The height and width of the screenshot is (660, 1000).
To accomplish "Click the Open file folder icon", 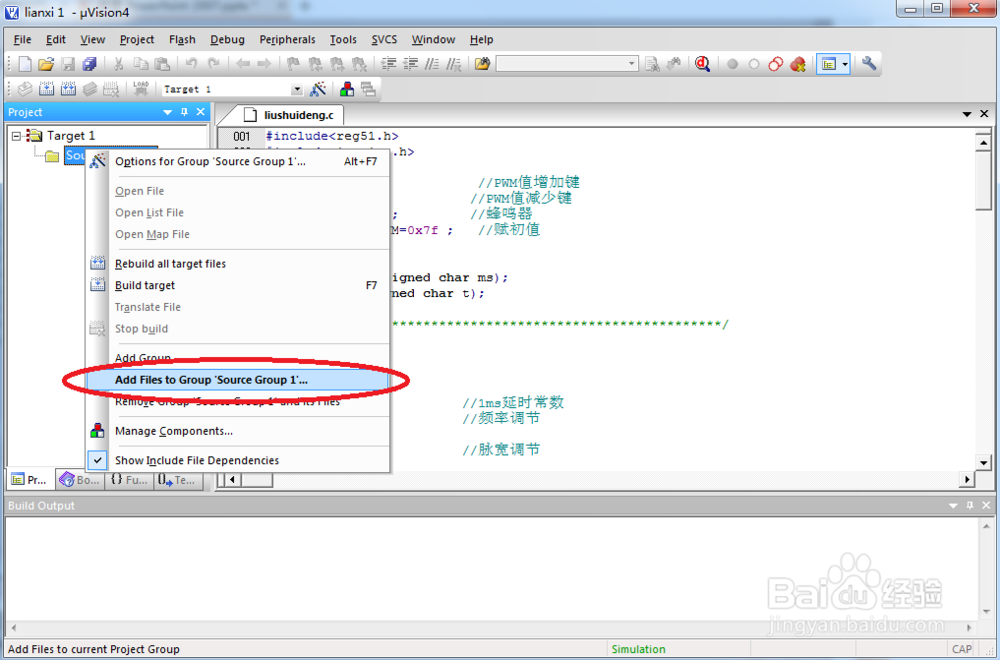I will point(46,64).
